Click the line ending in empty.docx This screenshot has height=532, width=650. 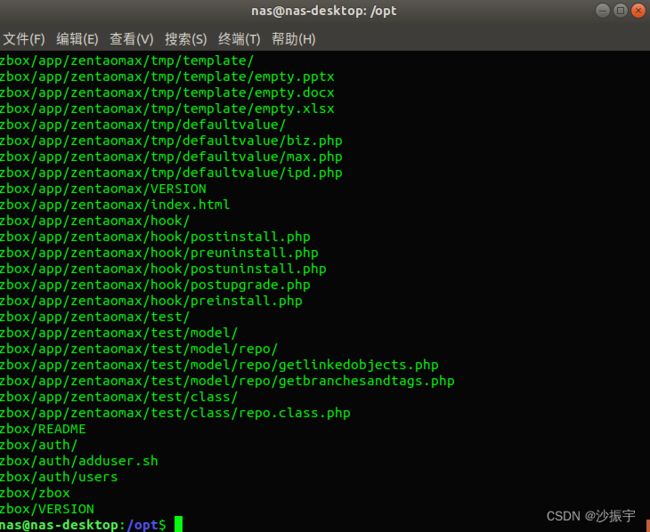click(167, 92)
